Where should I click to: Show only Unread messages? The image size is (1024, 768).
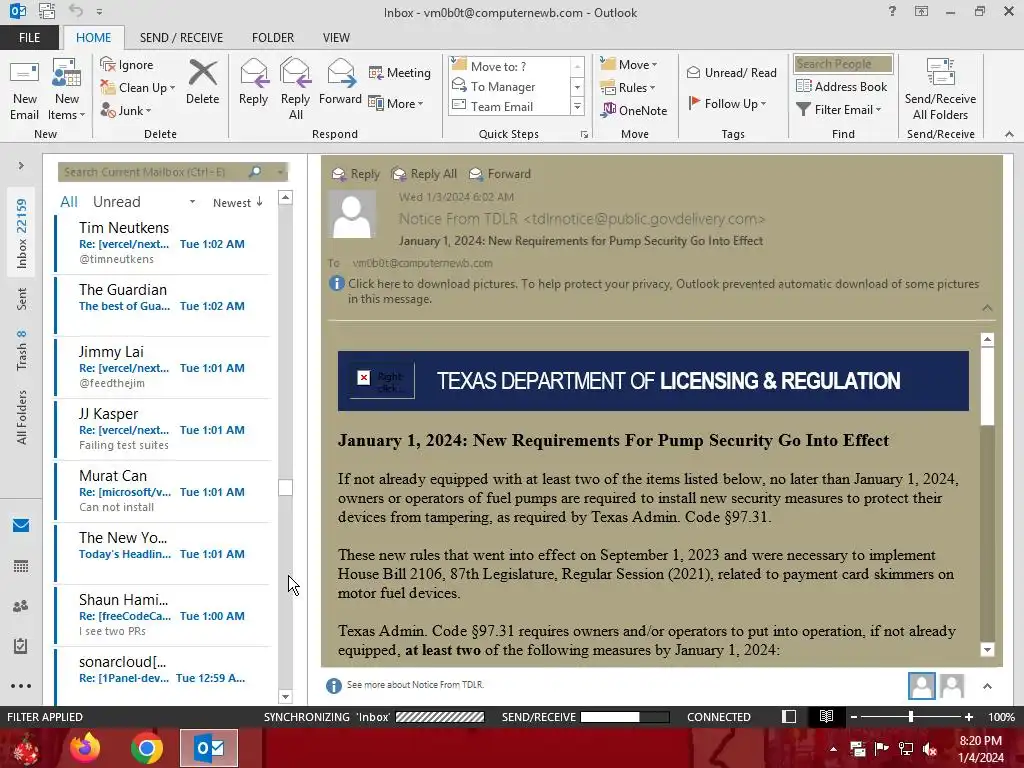[x=116, y=202]
